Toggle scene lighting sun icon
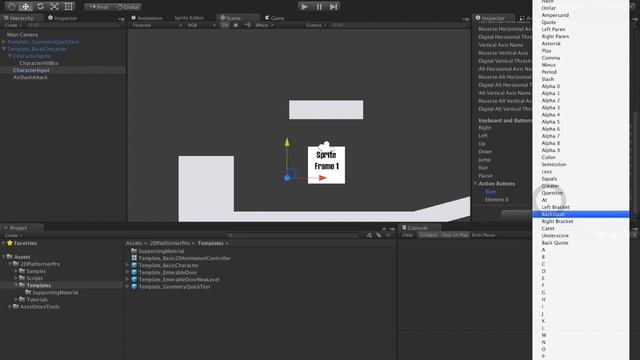Viewport: 640px width, 360px height. pyautogui.click(x=236, y=25)
